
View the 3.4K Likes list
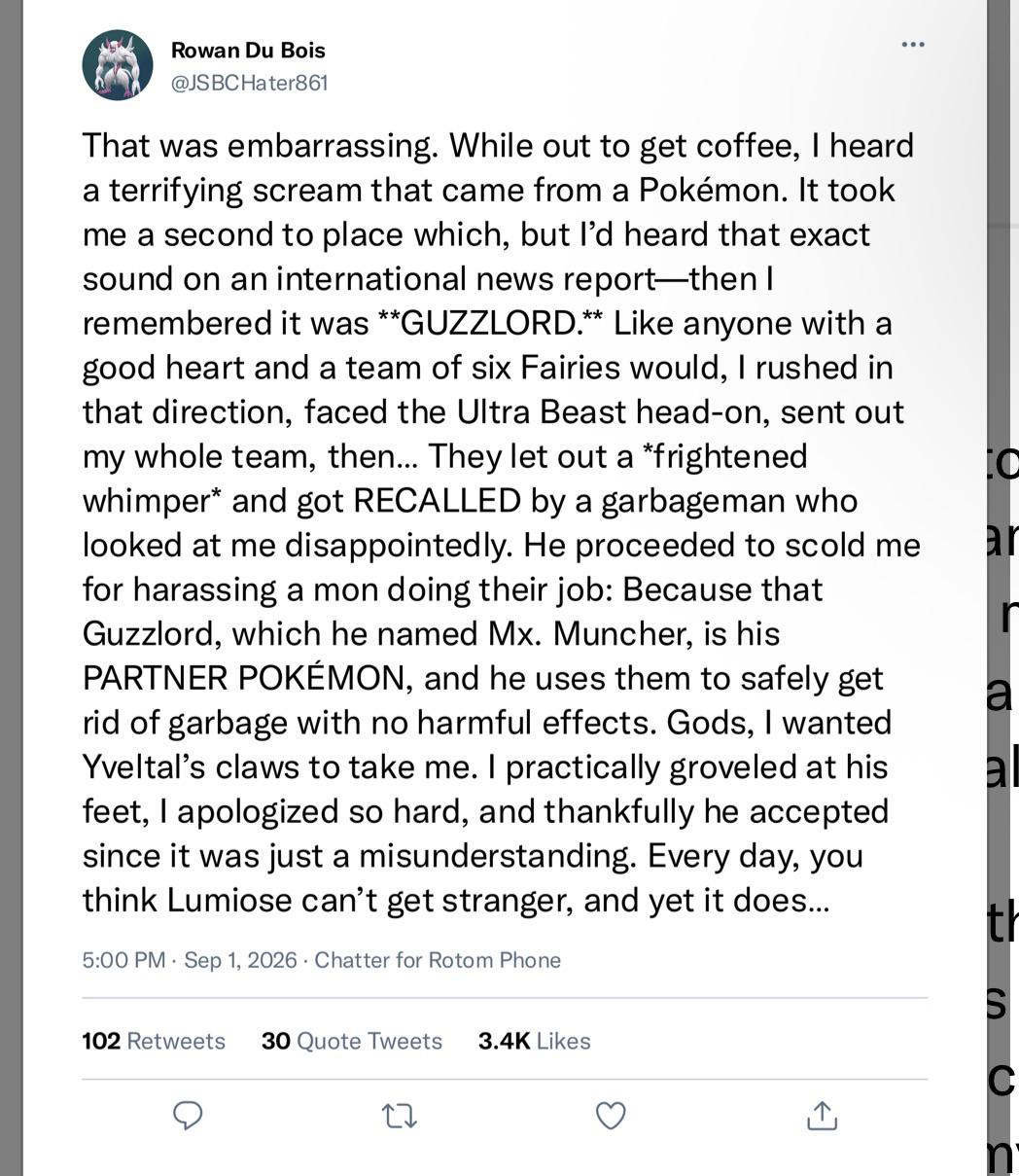535,1041
